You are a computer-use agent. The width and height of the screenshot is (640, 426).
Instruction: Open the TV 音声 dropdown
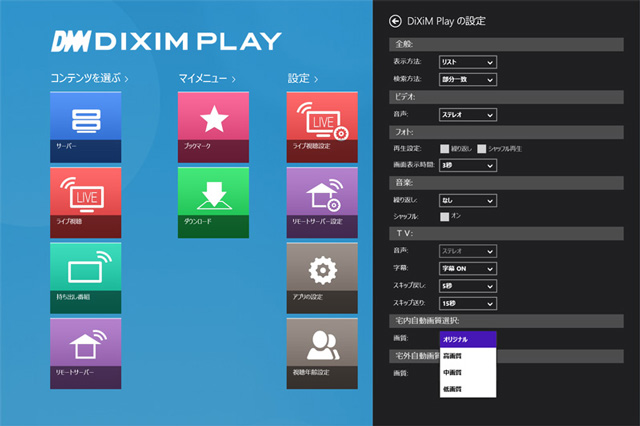468,251
